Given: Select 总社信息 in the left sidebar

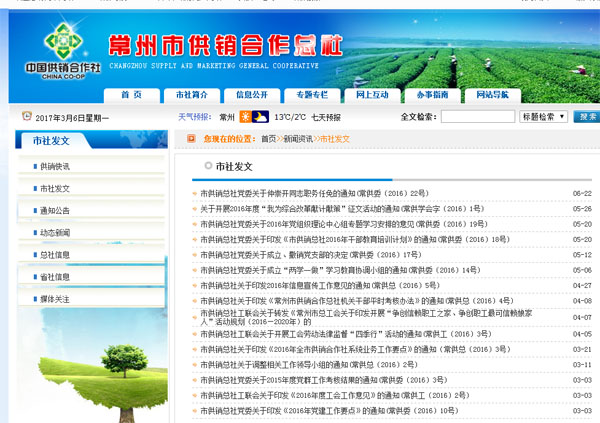Looking at the screenshot, I should tap(55, 255).
